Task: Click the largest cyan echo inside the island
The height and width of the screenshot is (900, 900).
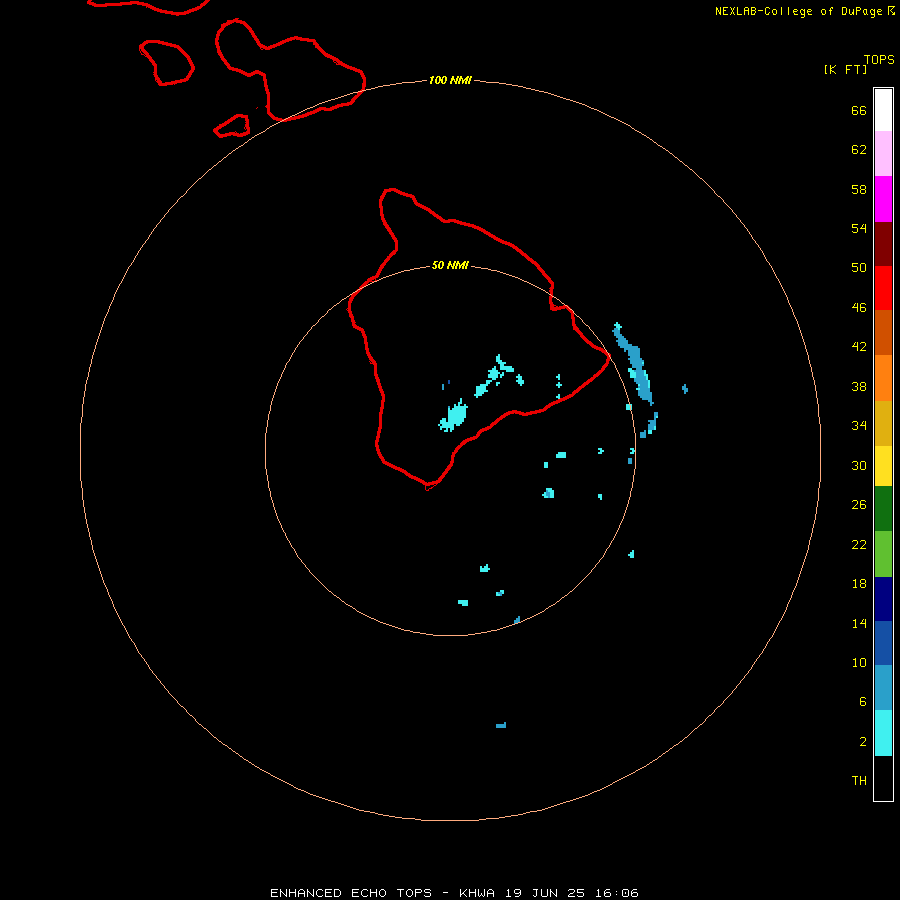Action: [454, 415]
